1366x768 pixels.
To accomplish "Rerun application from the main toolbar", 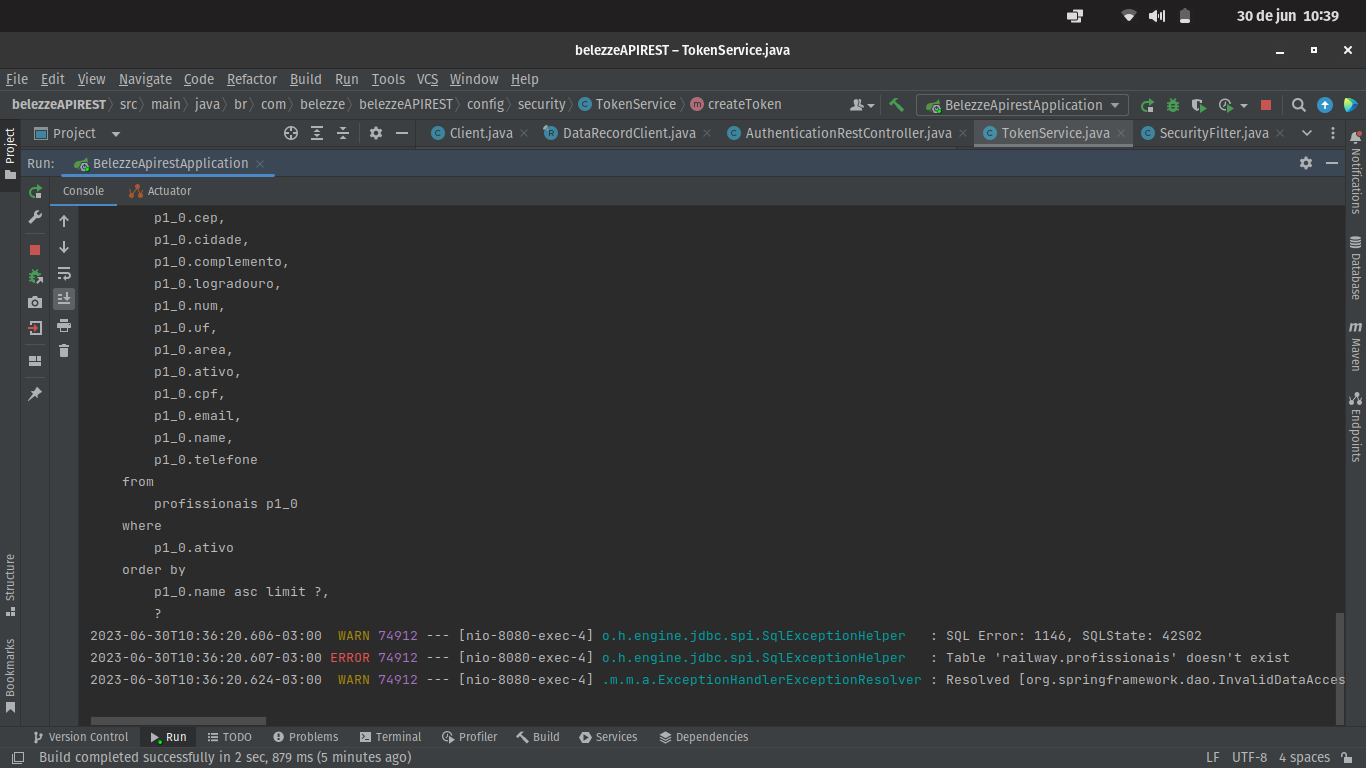I will point(1147,105).
